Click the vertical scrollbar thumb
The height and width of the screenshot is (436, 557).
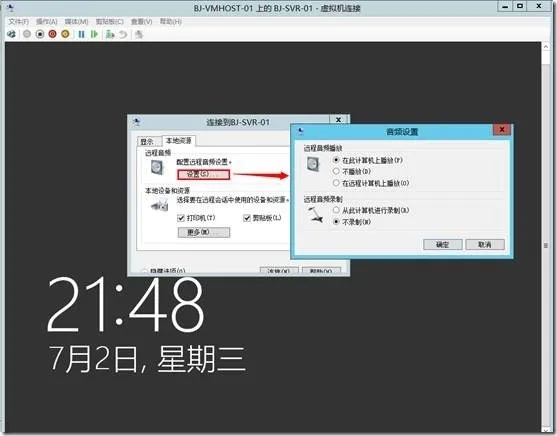click(x=546, y=246)
